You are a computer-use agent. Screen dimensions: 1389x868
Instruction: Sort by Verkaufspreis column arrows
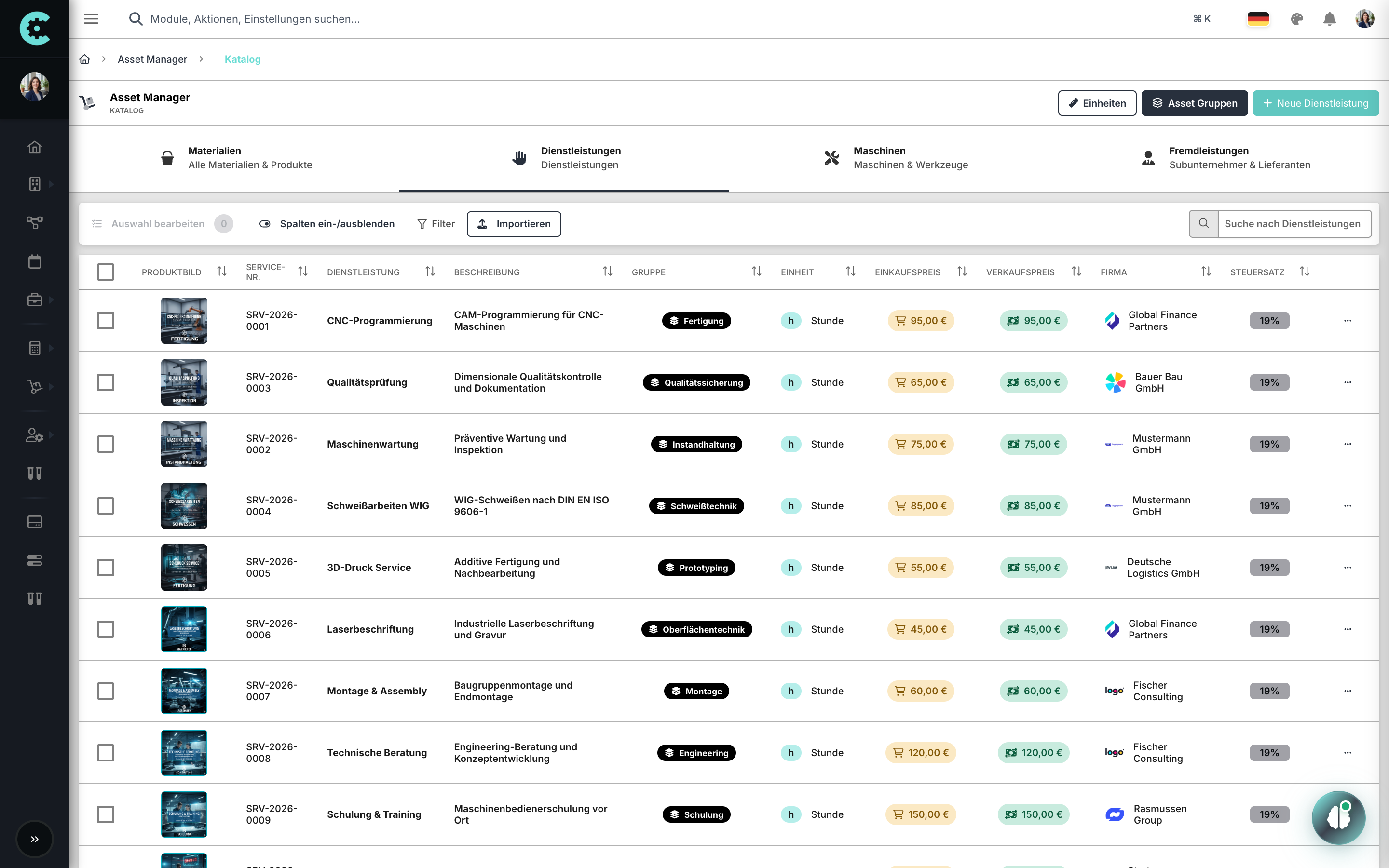tap(1076, 271)
